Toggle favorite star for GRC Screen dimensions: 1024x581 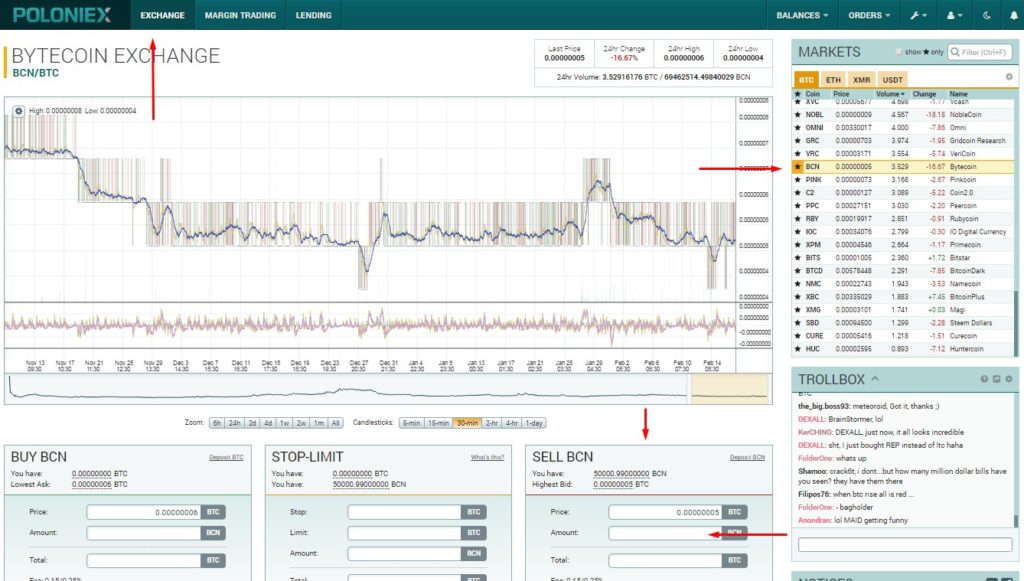797,141
